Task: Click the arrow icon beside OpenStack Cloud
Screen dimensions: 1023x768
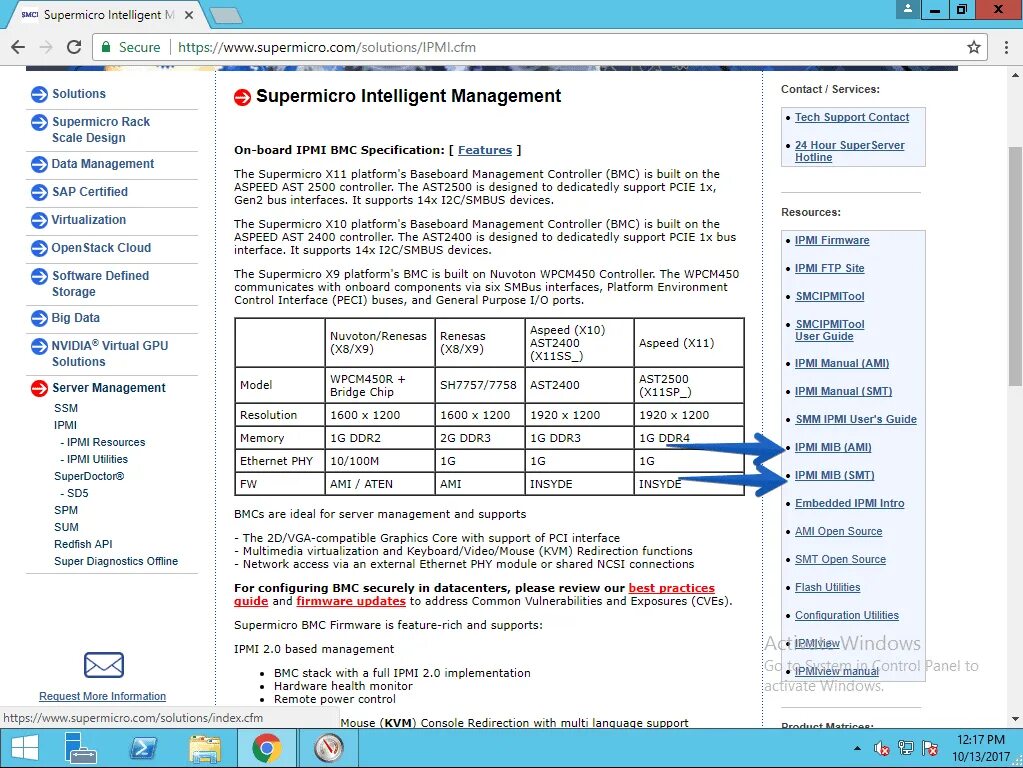Action: point(39,249)
